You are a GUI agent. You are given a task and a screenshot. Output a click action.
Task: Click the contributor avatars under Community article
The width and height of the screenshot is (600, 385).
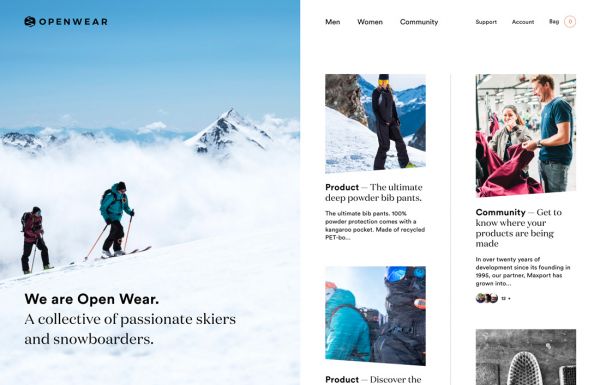click(487, 298)
